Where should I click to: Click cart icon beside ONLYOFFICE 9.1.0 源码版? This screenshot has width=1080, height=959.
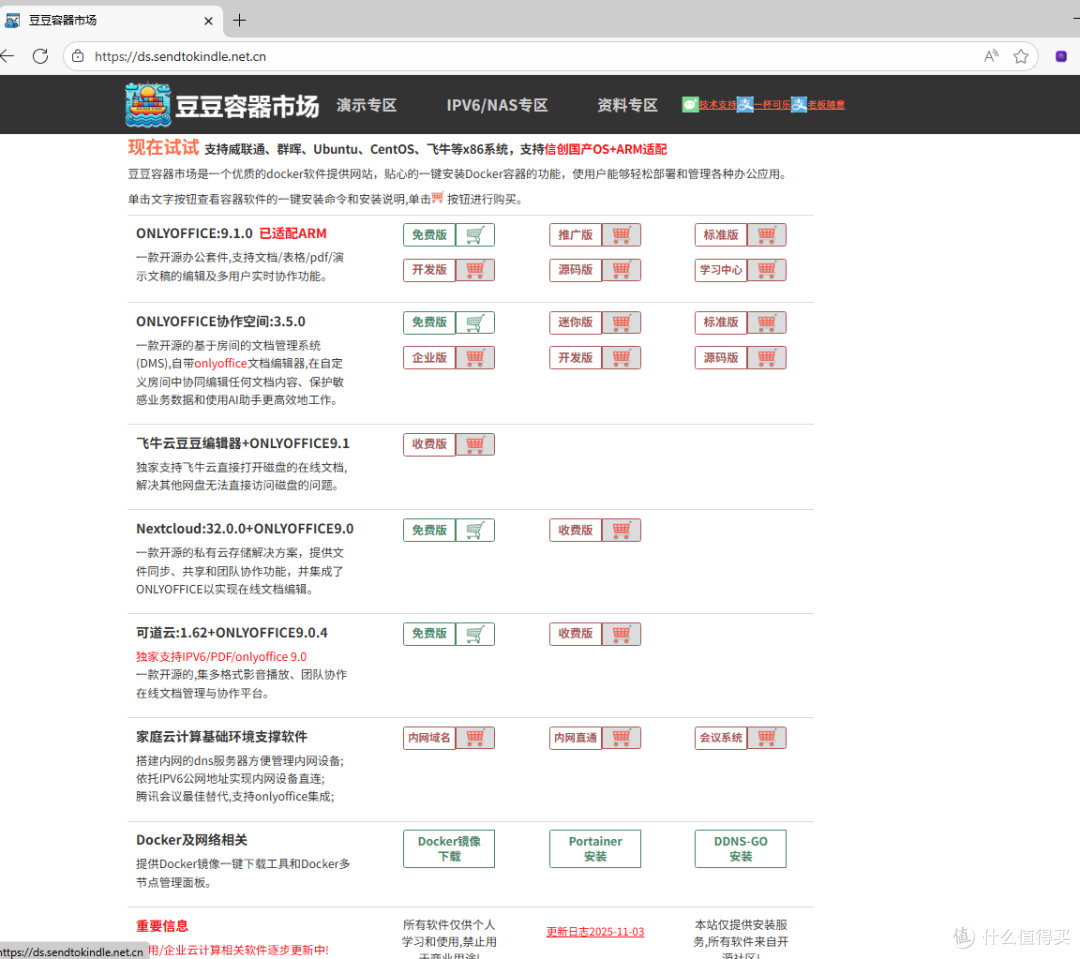[x=621, y=270]
